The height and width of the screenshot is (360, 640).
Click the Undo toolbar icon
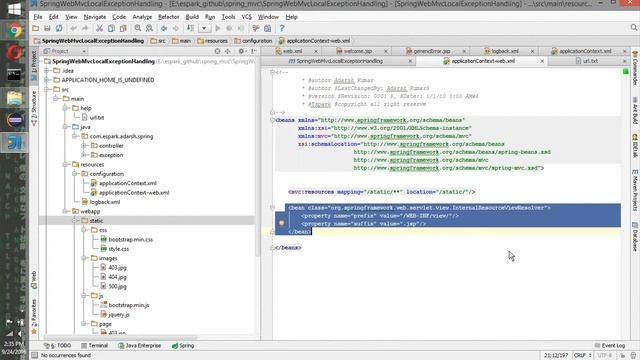pyautogui.click(x=73, y=28)
